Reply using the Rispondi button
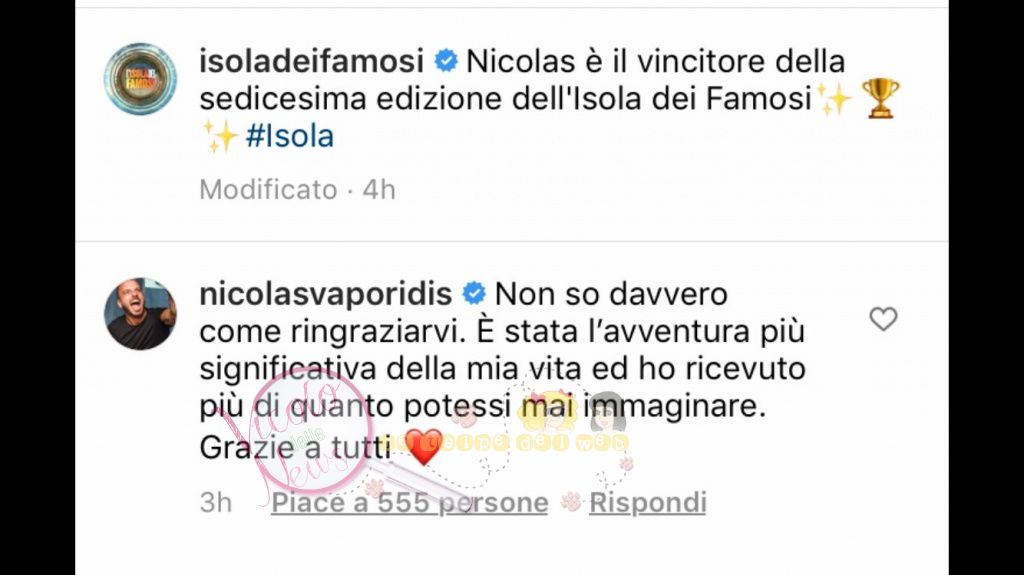Image resolution: width=1024 pixels, height=575 pixels. click(x=648, y=502)
